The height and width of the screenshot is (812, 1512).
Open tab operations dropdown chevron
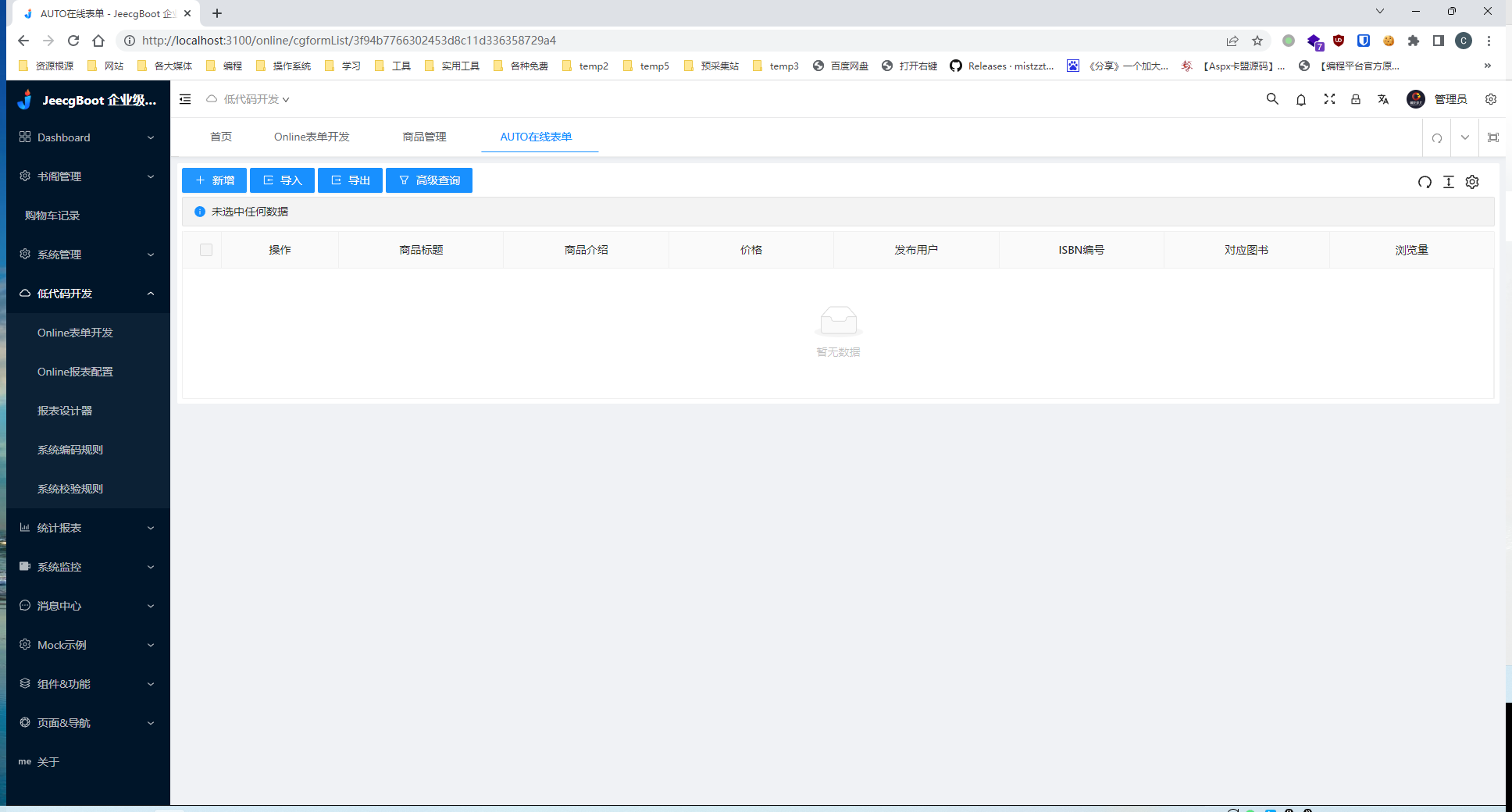point(1465,137)
